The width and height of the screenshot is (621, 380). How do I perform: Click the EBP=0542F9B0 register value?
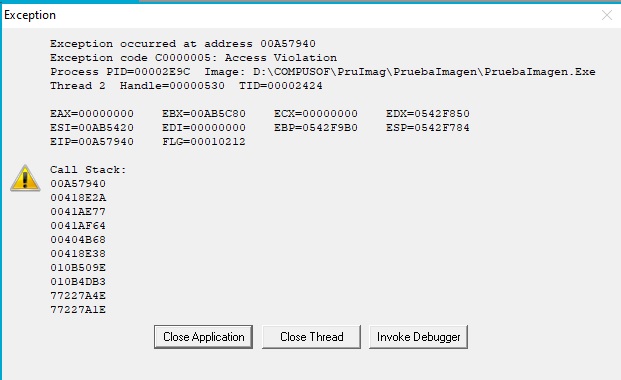click(316, 128)
